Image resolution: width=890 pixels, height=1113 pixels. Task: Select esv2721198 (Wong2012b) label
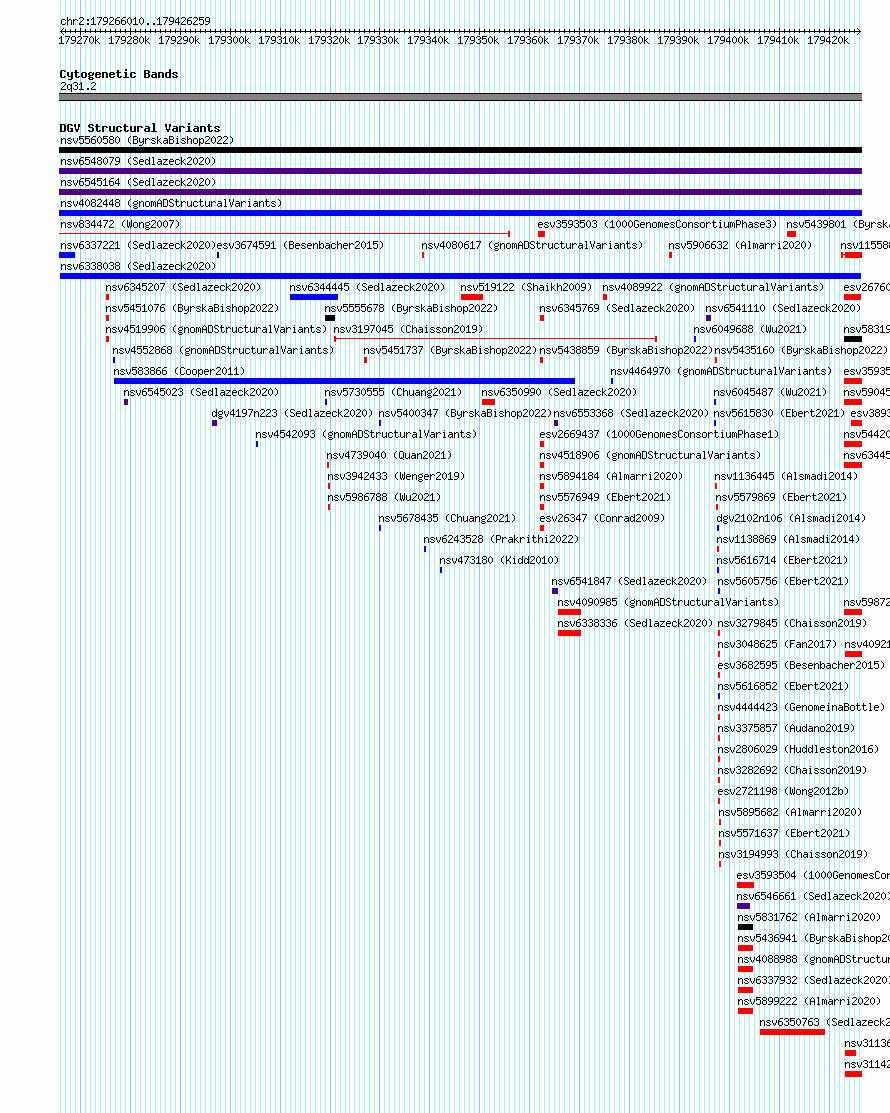pos(783,791)
